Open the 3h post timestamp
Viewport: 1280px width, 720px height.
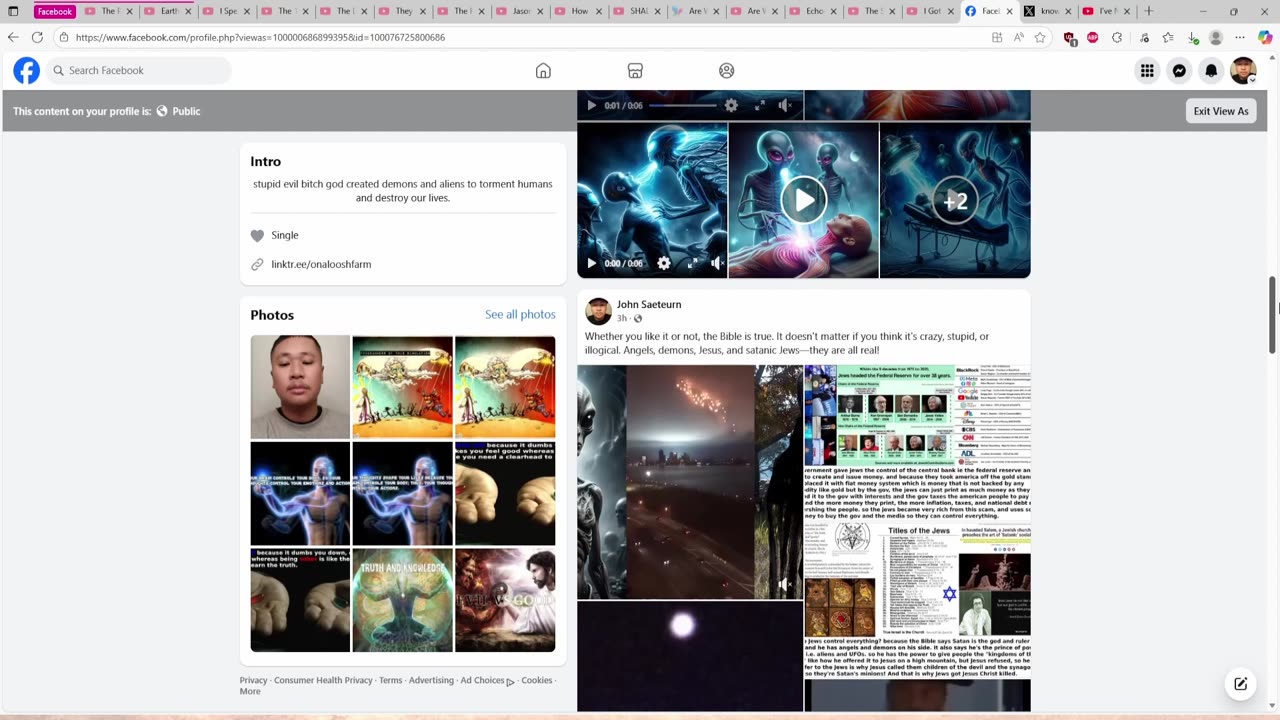pyautogui.click(x=622, y=318)
